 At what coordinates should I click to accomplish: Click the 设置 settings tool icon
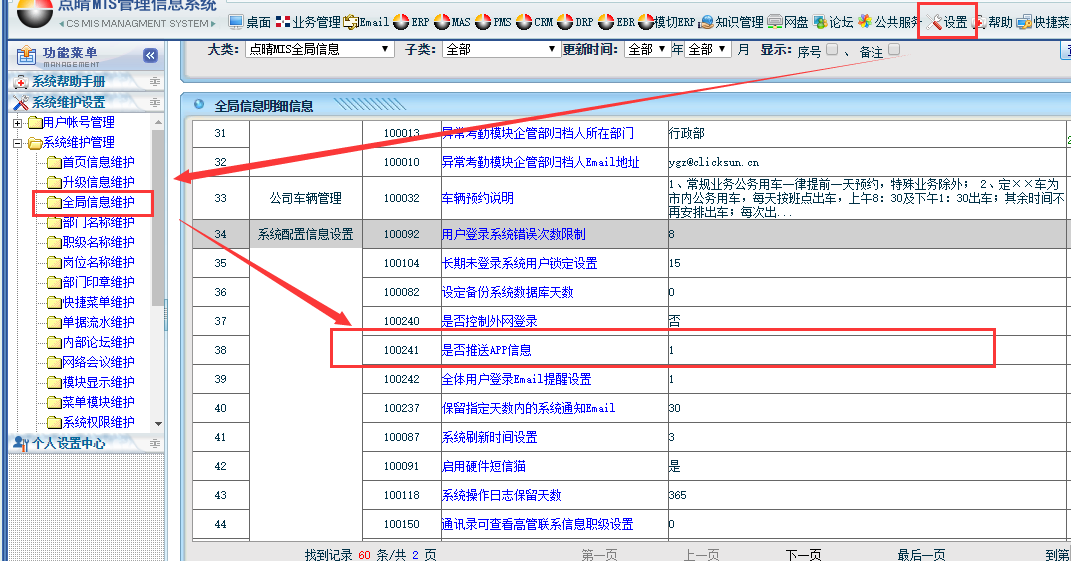pos(936,22)
